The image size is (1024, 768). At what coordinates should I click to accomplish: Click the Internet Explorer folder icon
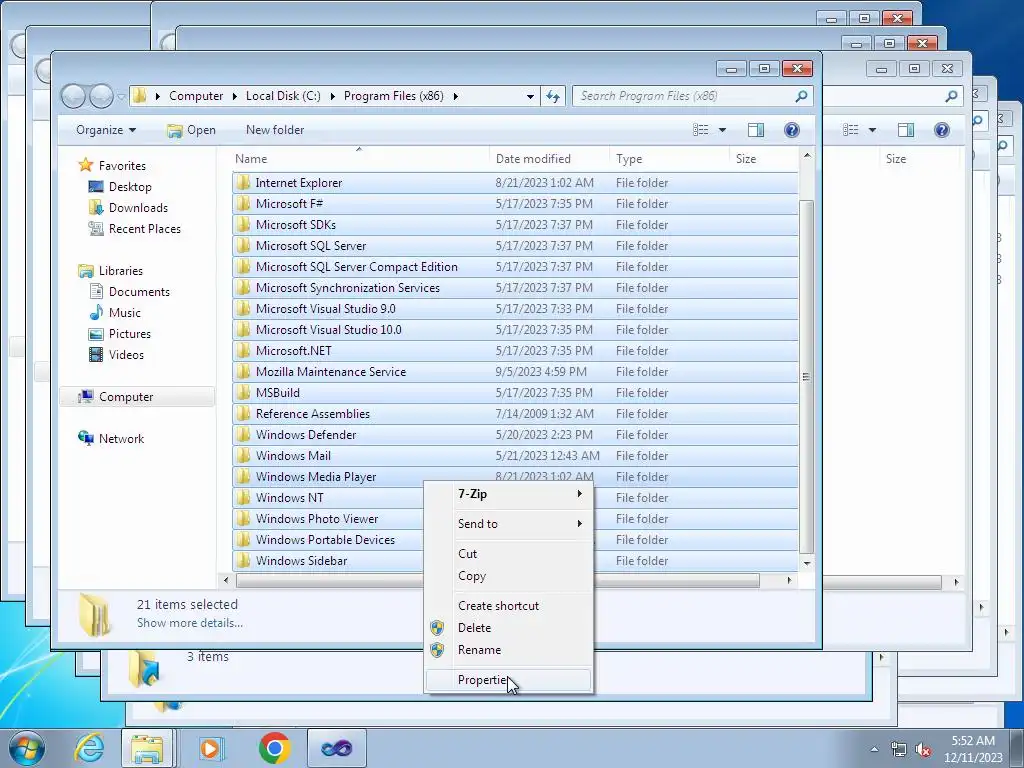pyautogui.click(x=243, y=182)
